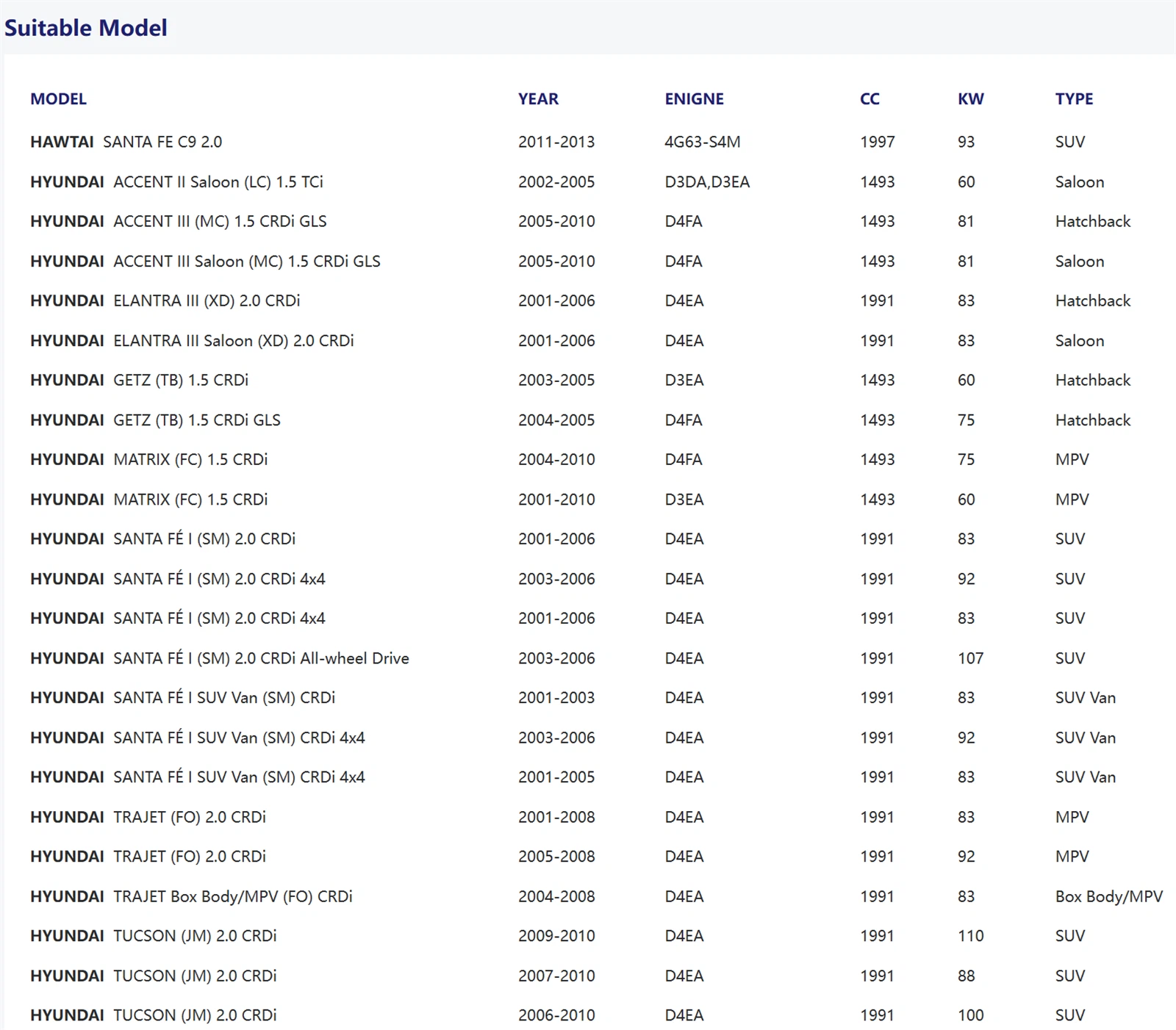Select ELANTRA III (XD) 2.0 CRDi
This screenshot has width=1176, height=1030.
(207, 300)
